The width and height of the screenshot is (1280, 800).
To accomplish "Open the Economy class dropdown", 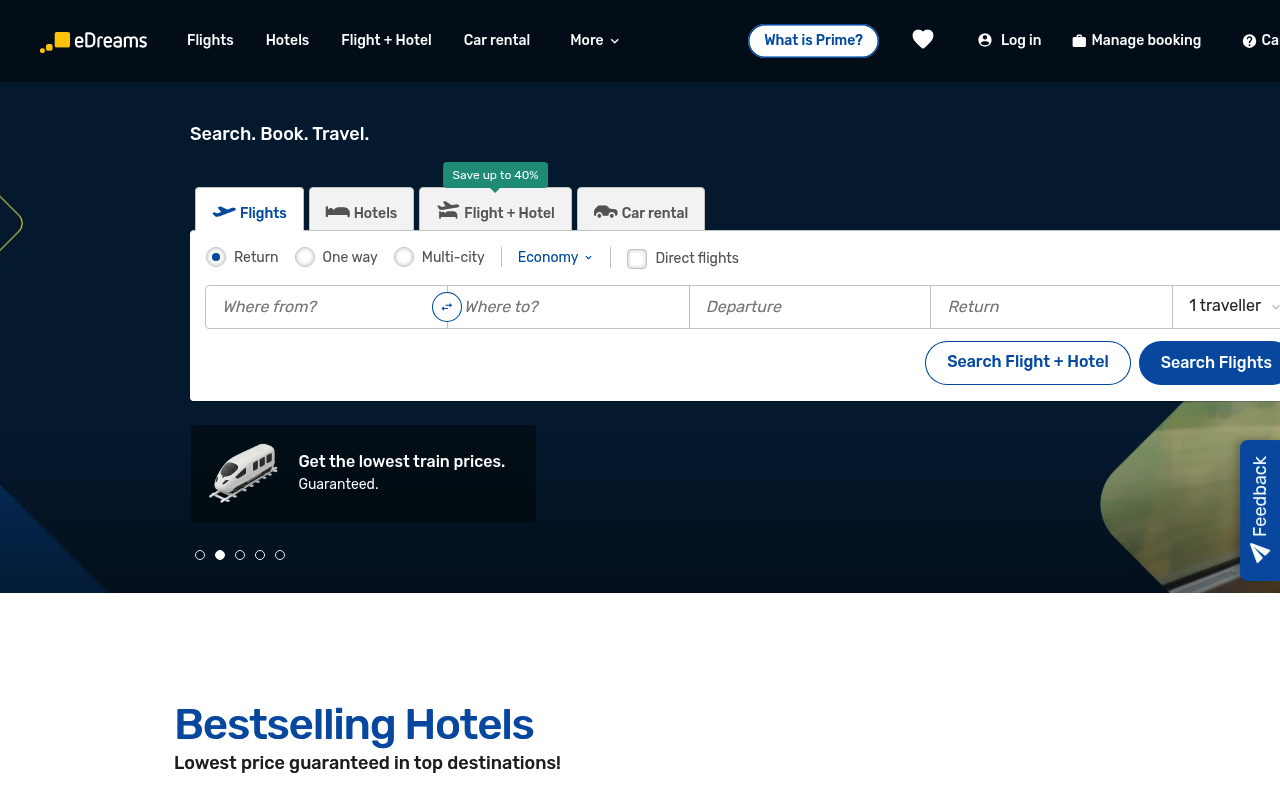I will (555, 257).
